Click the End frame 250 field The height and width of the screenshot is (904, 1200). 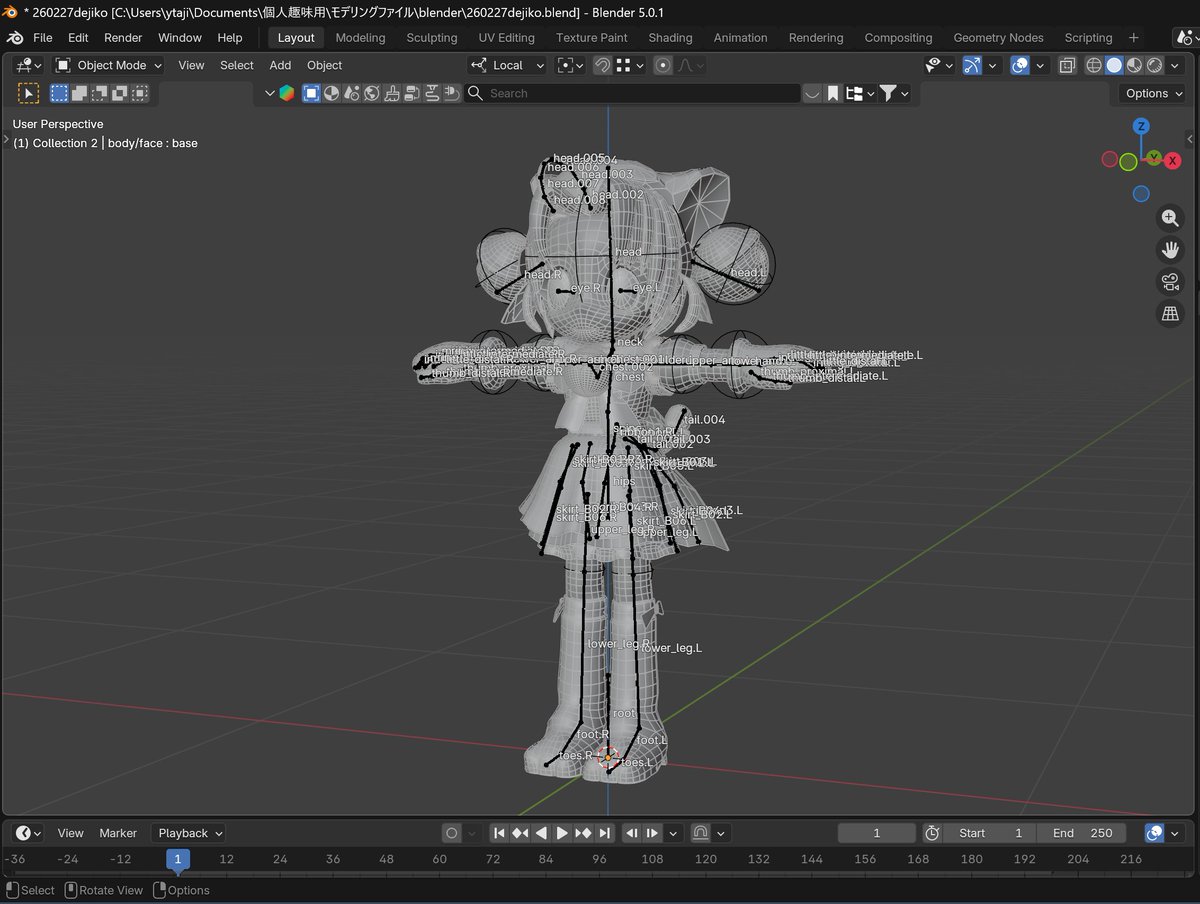click(1082, 833)
